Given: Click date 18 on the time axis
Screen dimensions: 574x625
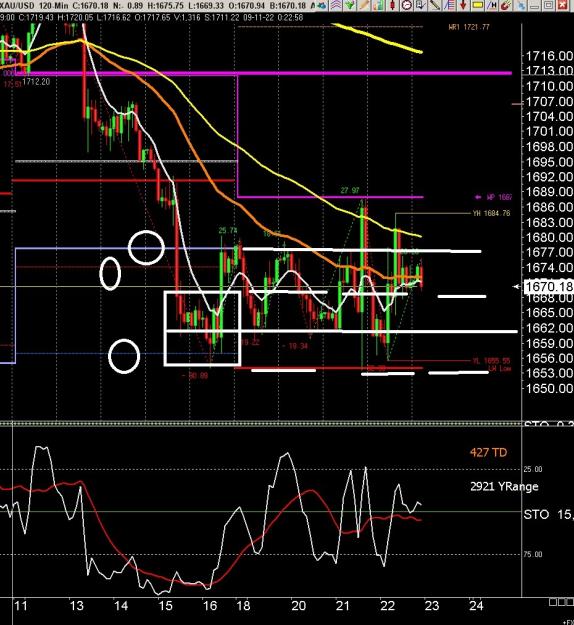Looking at the screenshot, I should [243, 606].
